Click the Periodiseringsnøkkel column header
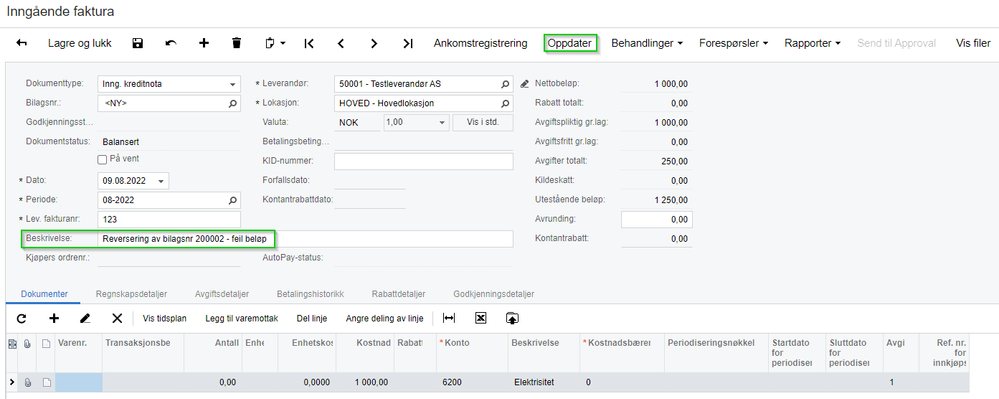 coord(715,352)
